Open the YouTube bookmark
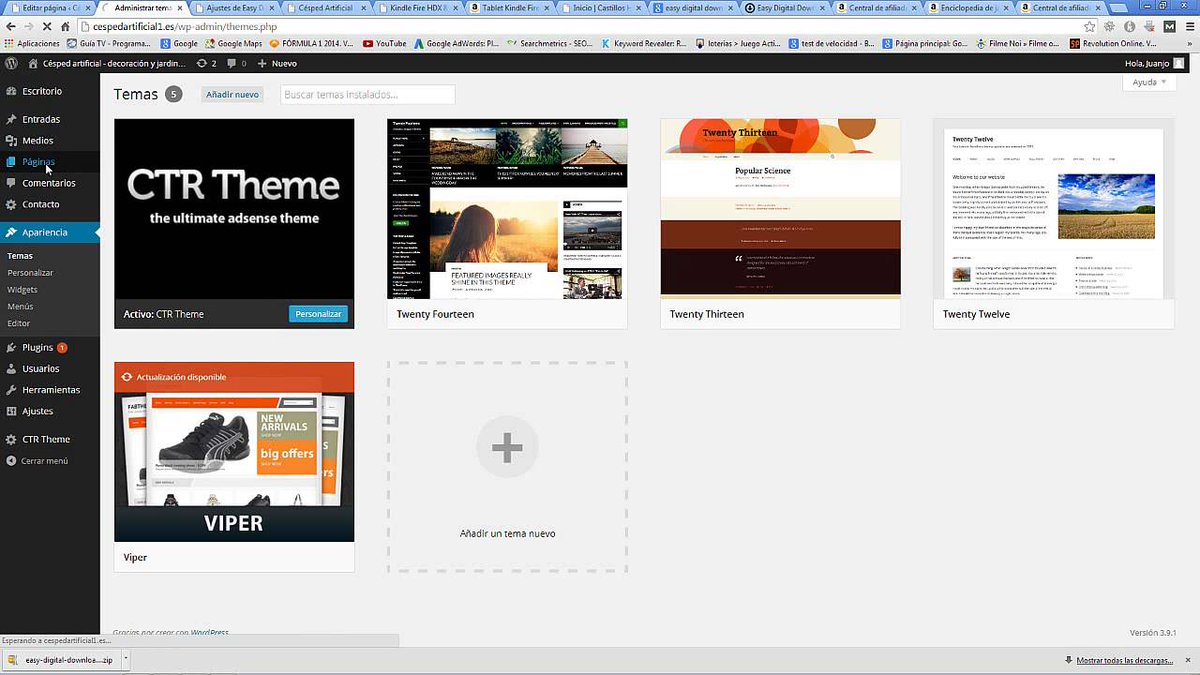 pyautogui.click(x=384, y=44)
